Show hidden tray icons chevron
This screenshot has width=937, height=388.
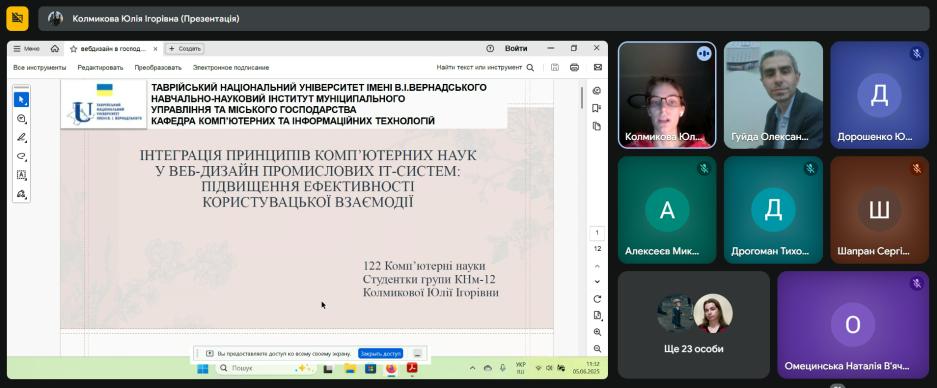pos(473,368)
